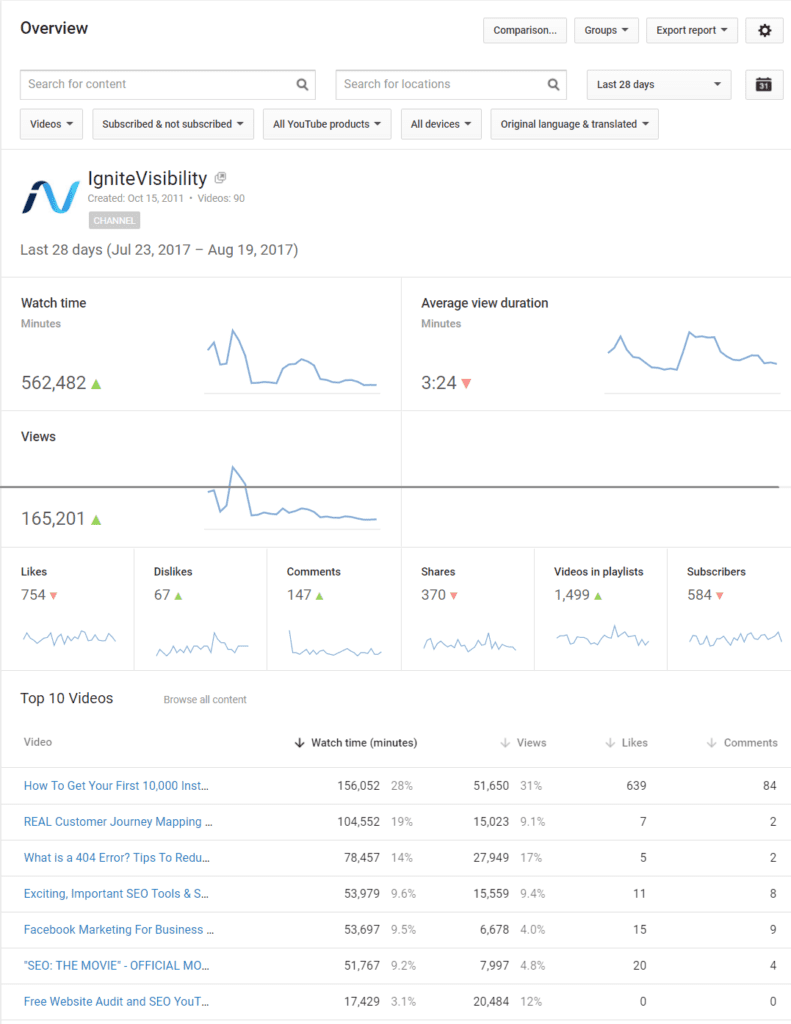Viewport: 791px width, 1024px height.
Task: Click watch time value 562,482
Action: (x=54, y=383)
